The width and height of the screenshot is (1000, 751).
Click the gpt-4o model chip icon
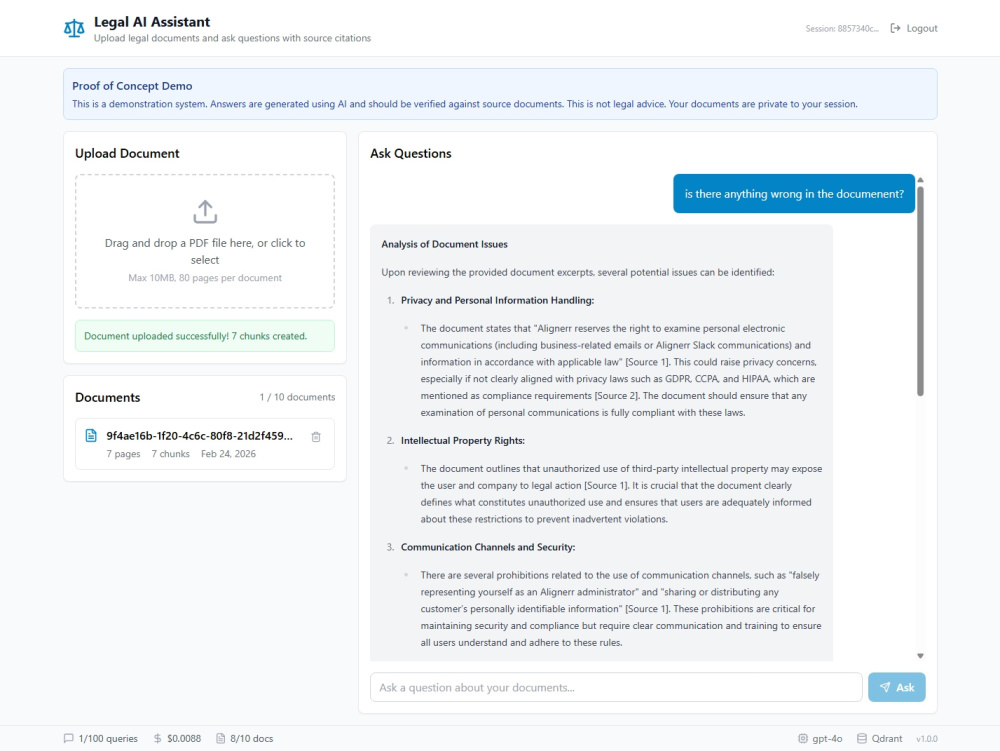pyautogui.click(x=803, y=738)
